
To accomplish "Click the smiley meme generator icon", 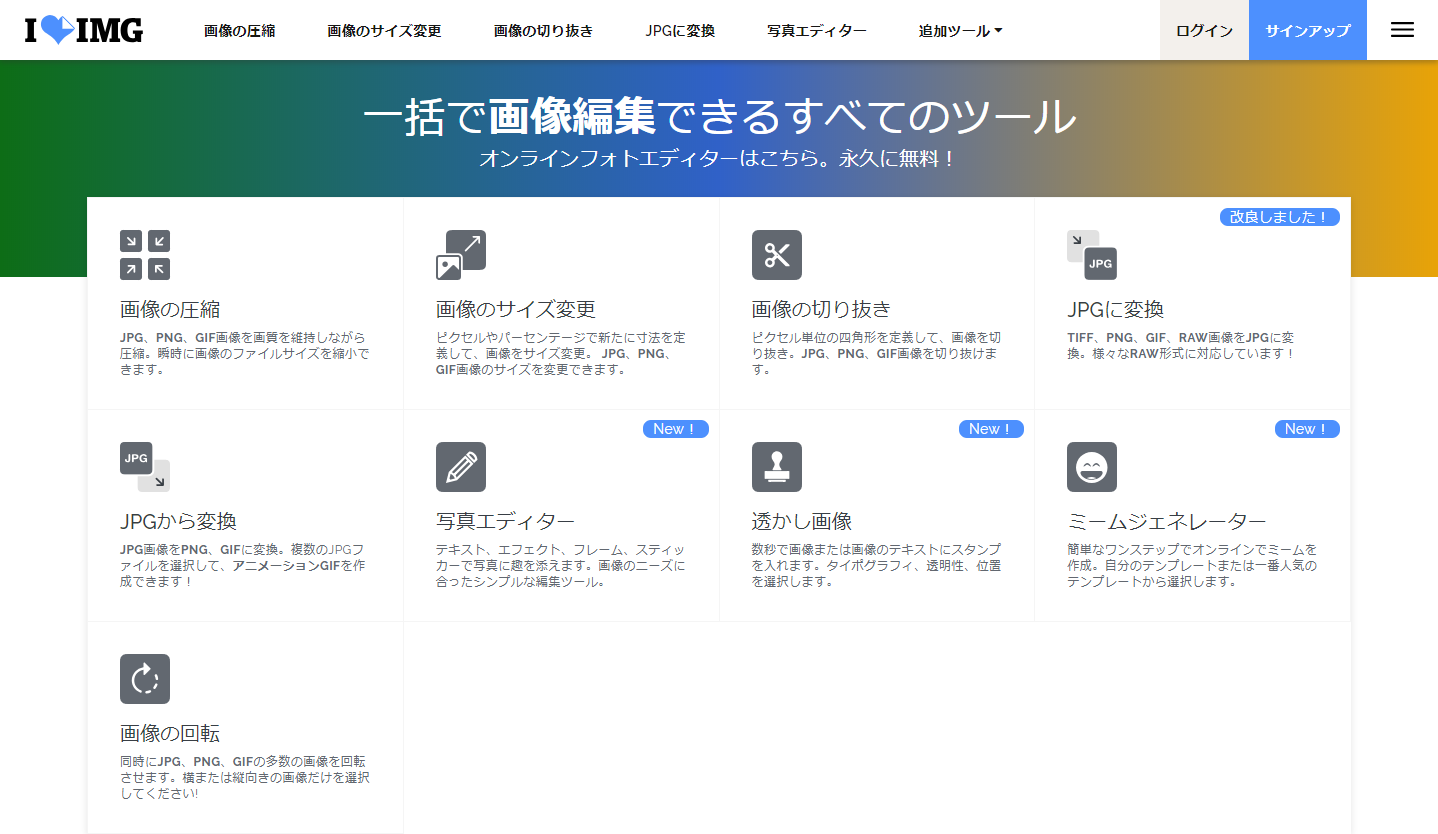I will click(1092, 467).
